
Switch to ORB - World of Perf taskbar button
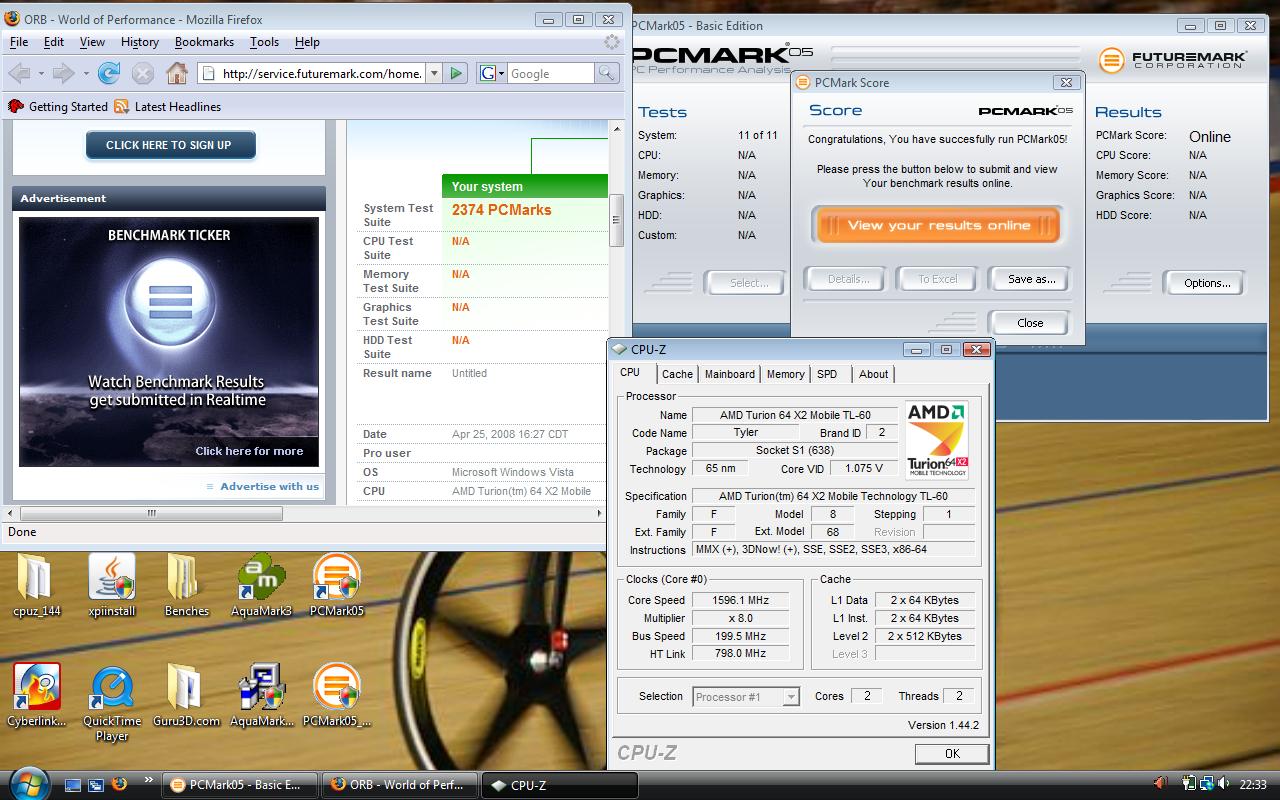399,785
